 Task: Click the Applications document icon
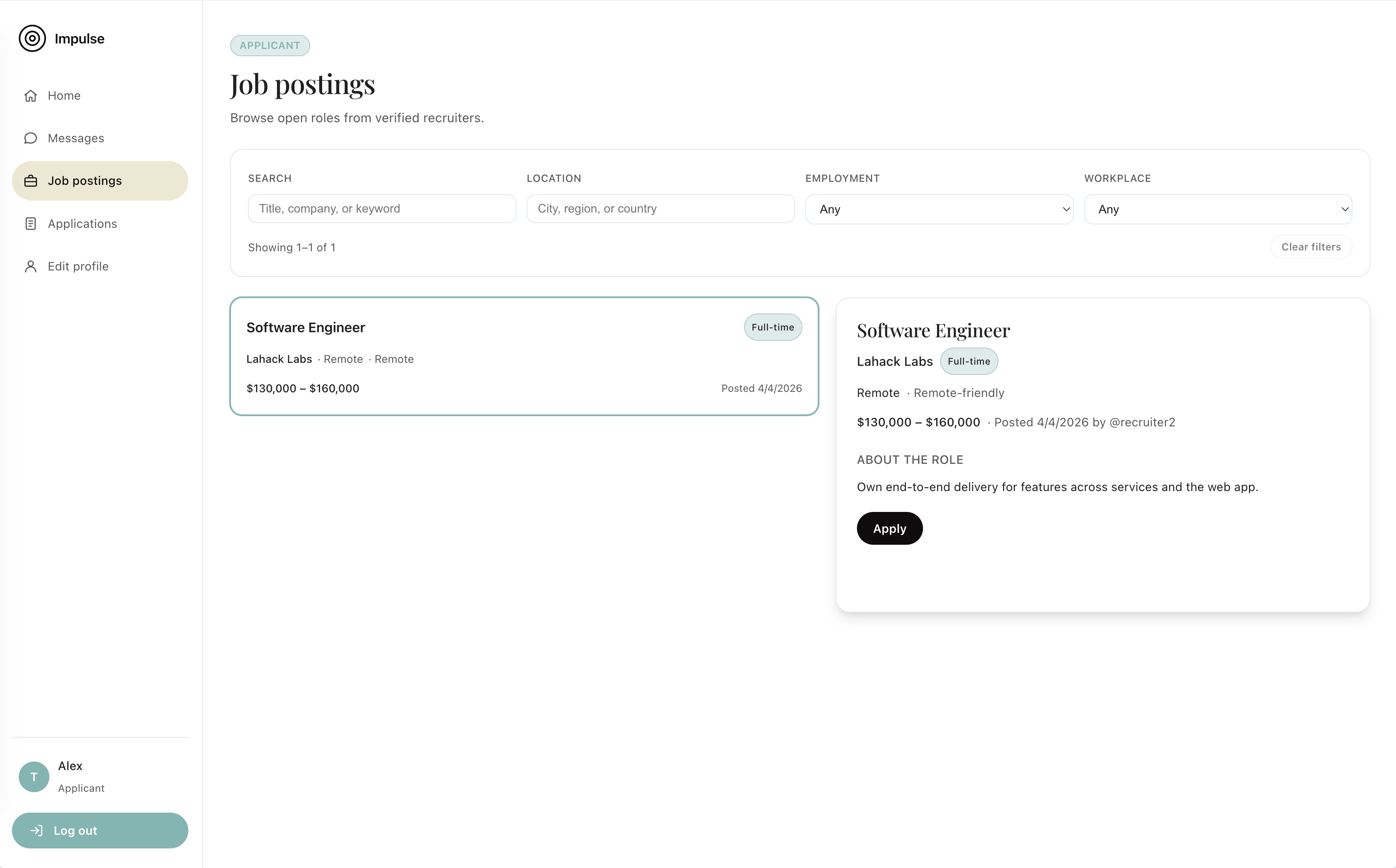point(31,224)
